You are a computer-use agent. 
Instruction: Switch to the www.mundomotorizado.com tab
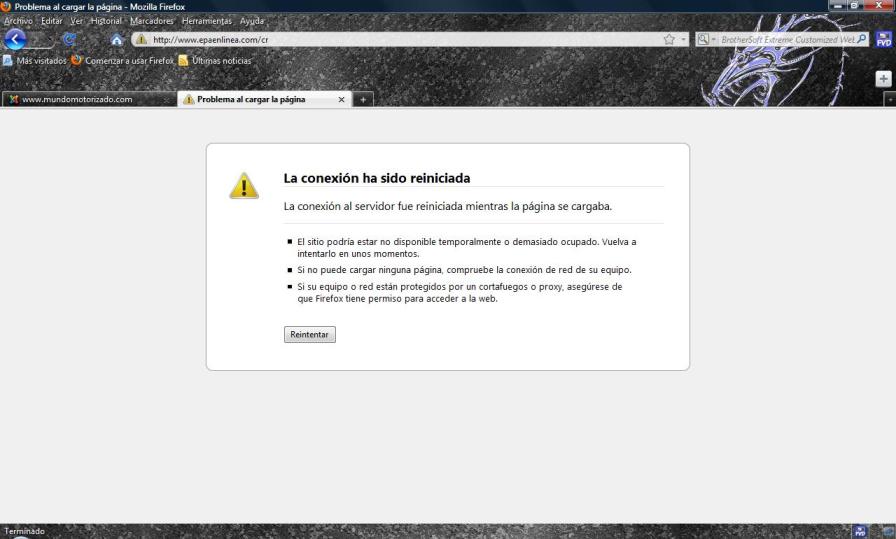[x=77, y=99]
